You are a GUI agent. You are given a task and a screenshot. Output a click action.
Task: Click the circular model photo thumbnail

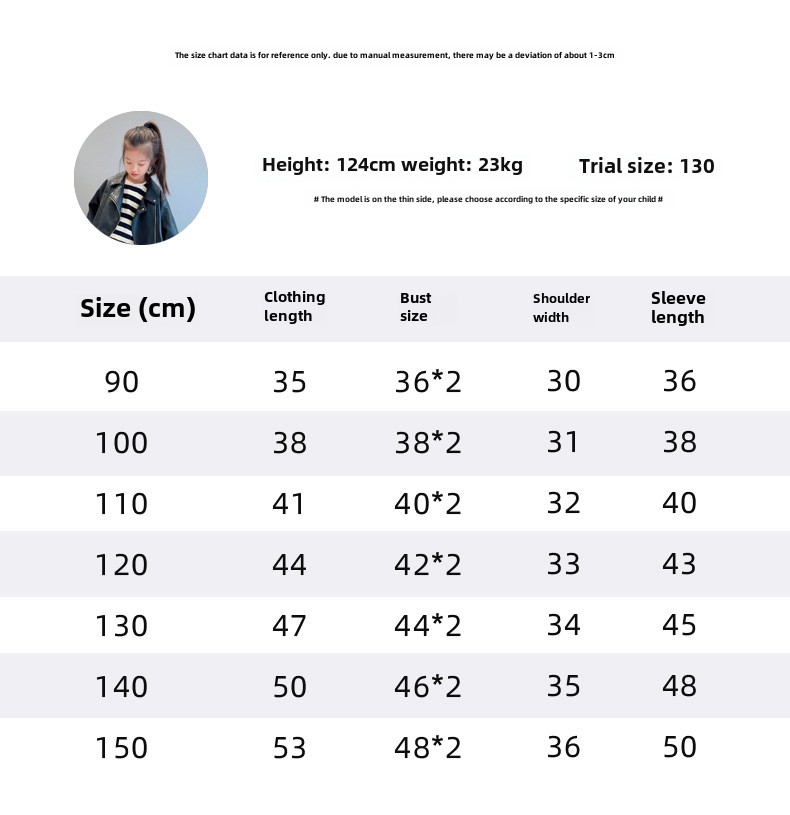[141, 178]
